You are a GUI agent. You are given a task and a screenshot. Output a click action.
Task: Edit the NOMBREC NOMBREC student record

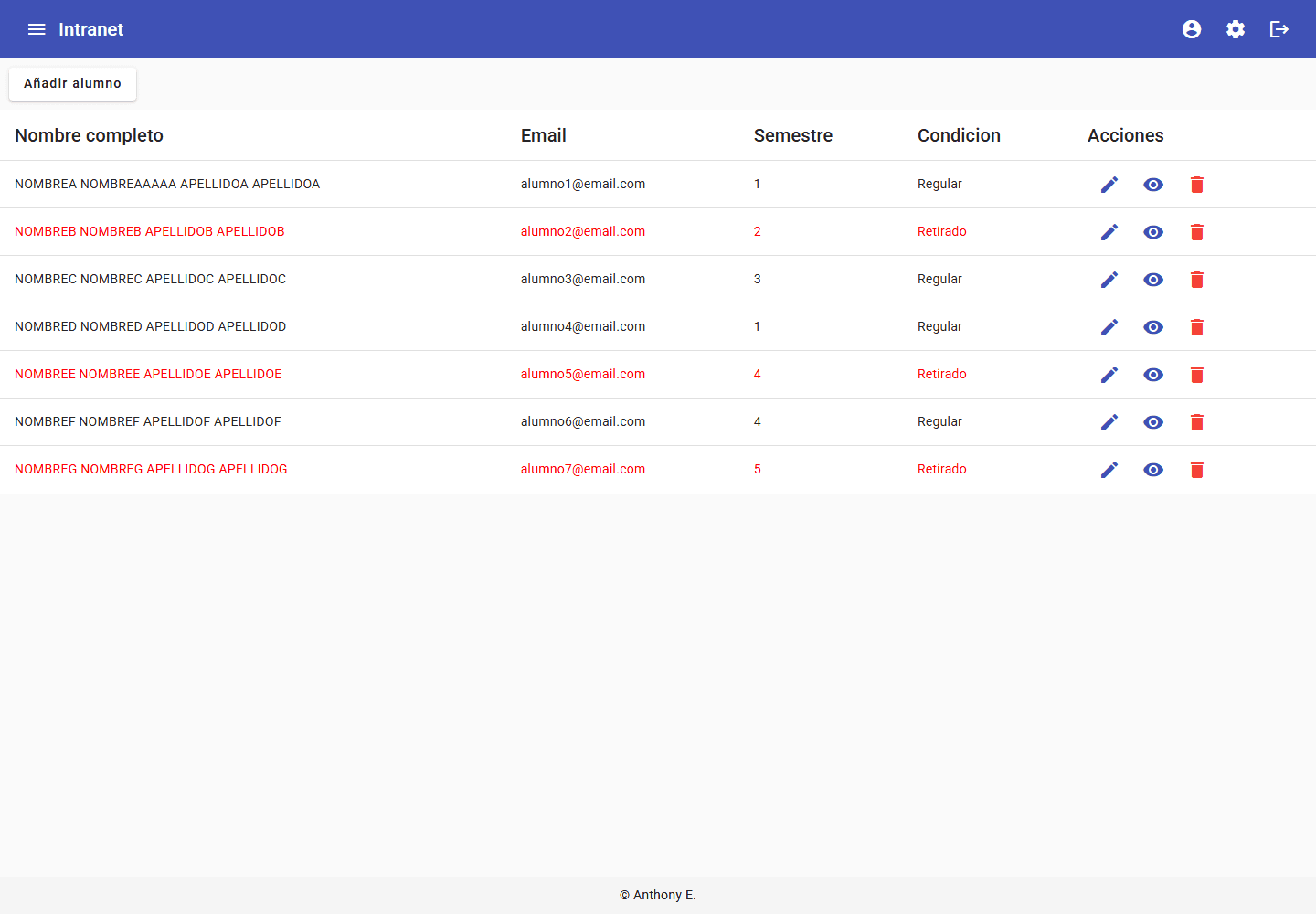click(x=1109, y=280)
